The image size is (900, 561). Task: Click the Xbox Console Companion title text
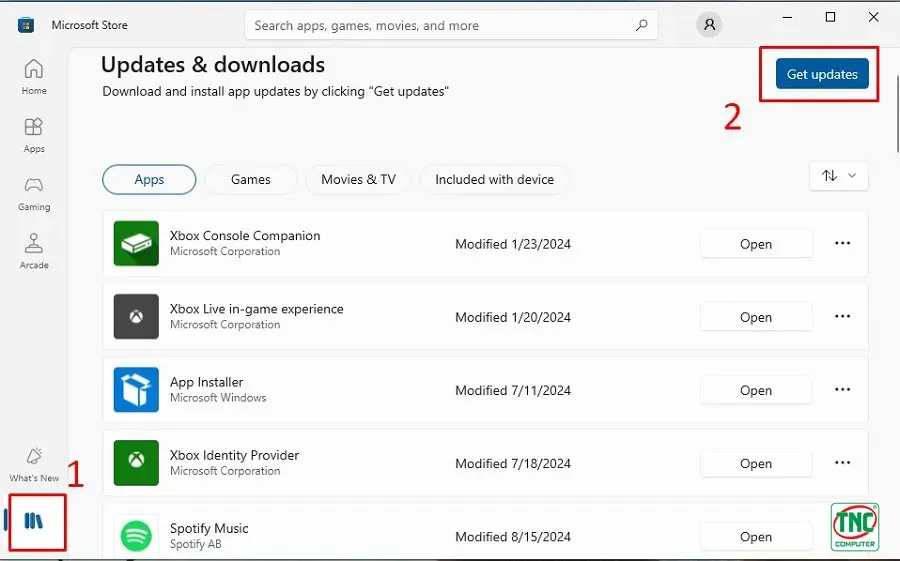pos(245,235)
